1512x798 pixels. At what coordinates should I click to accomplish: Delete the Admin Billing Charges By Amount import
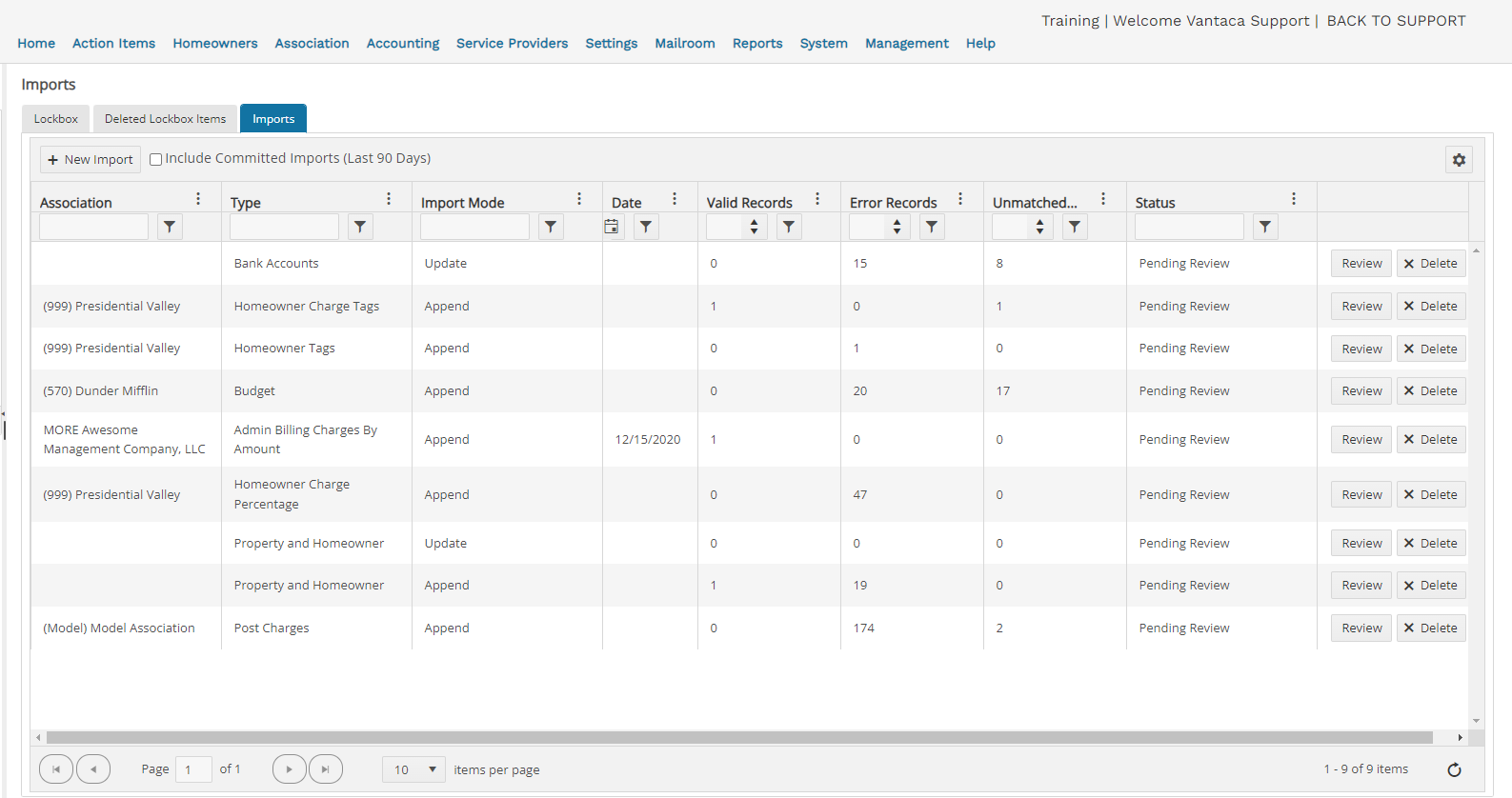[x=1431, y=440]
